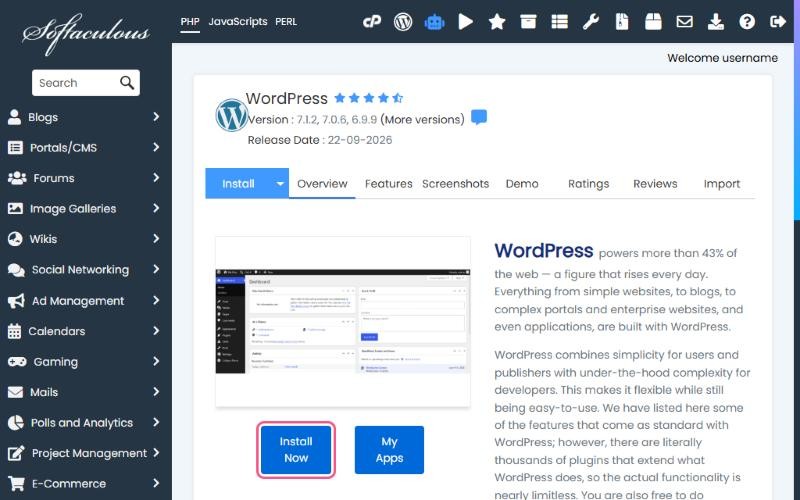Expand the Image Galleries category chevron
Image resolution: width=800 pixels, height=500 pixels.
156,208
